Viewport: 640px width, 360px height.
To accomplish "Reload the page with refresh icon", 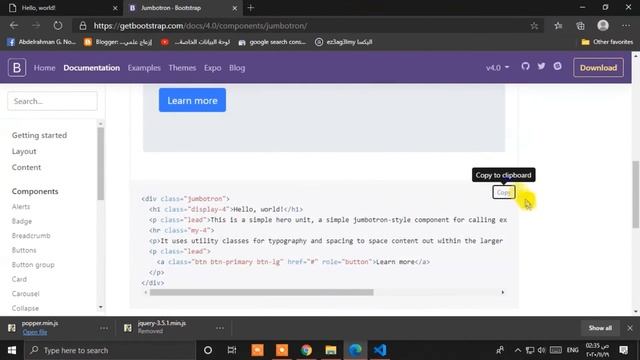I will click(x=58, y=26).
